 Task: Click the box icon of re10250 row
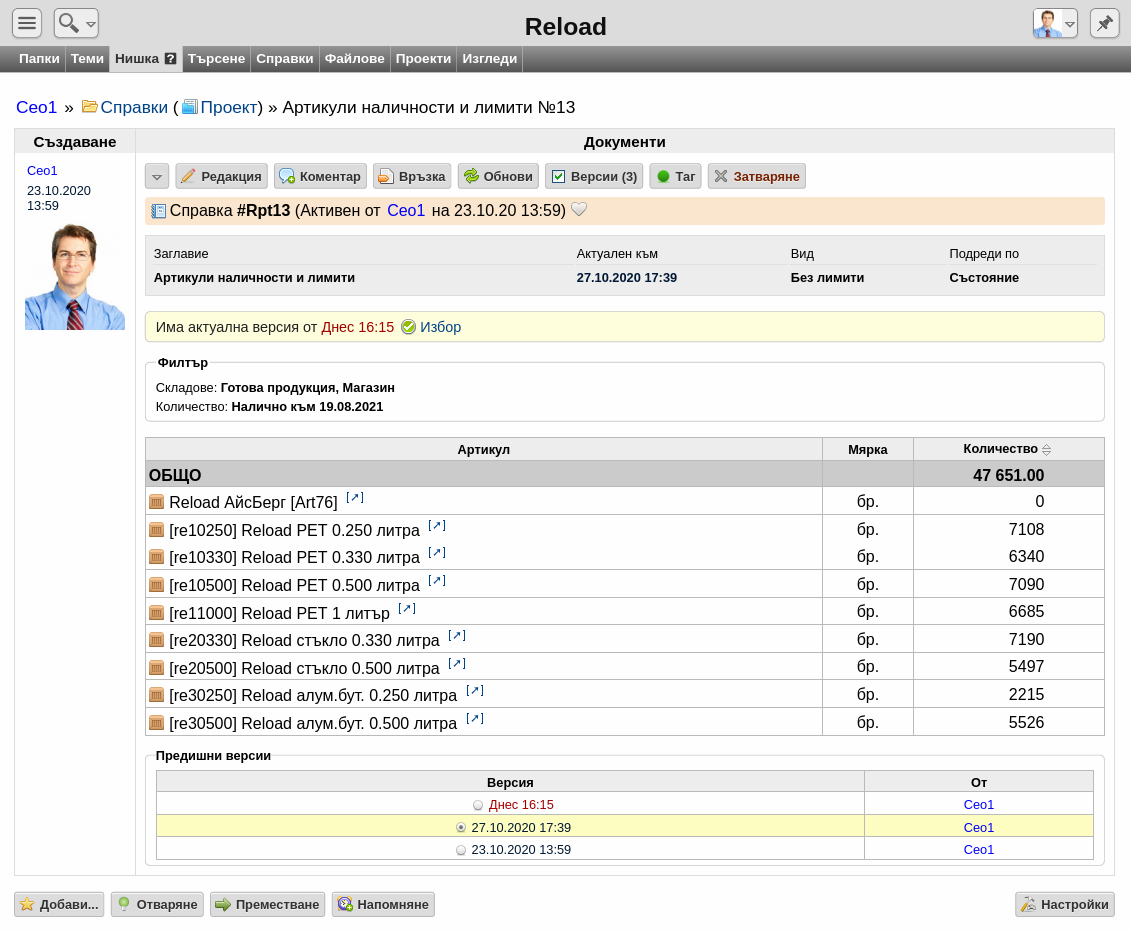pyautogui.click(x=157, y=530)
